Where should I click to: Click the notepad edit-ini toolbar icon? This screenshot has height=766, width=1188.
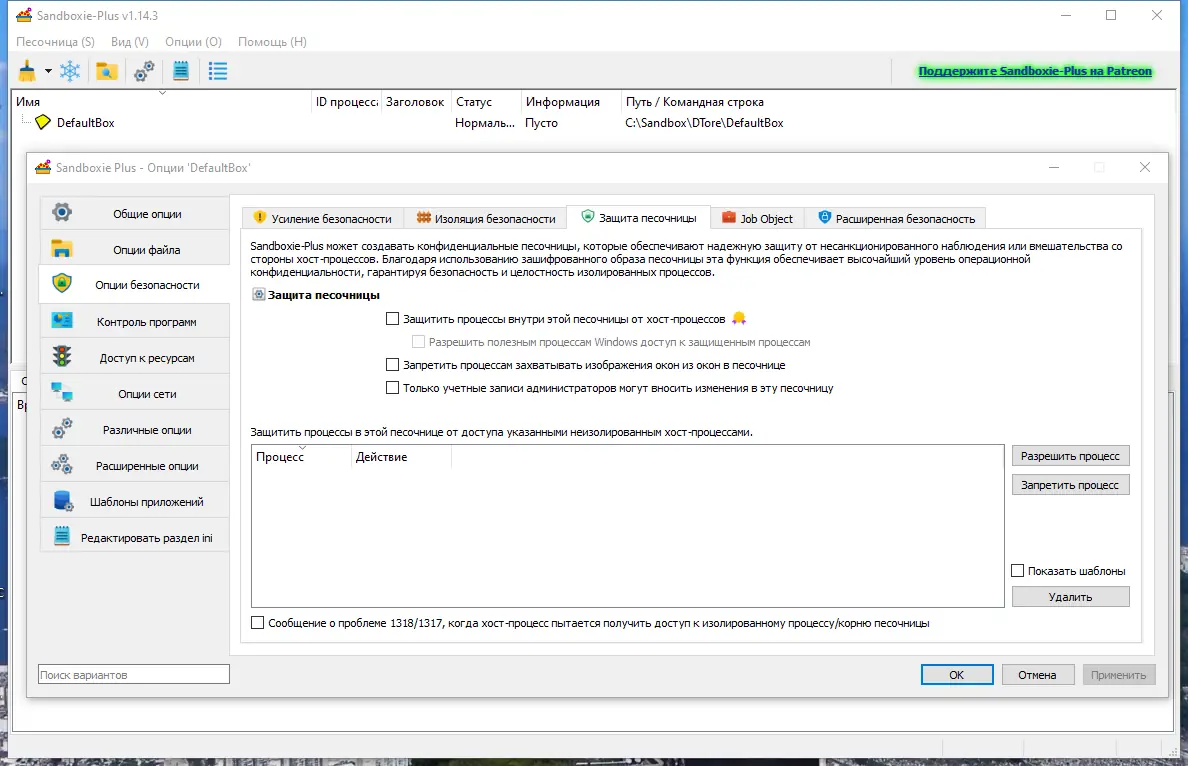[x=181, y=71]
